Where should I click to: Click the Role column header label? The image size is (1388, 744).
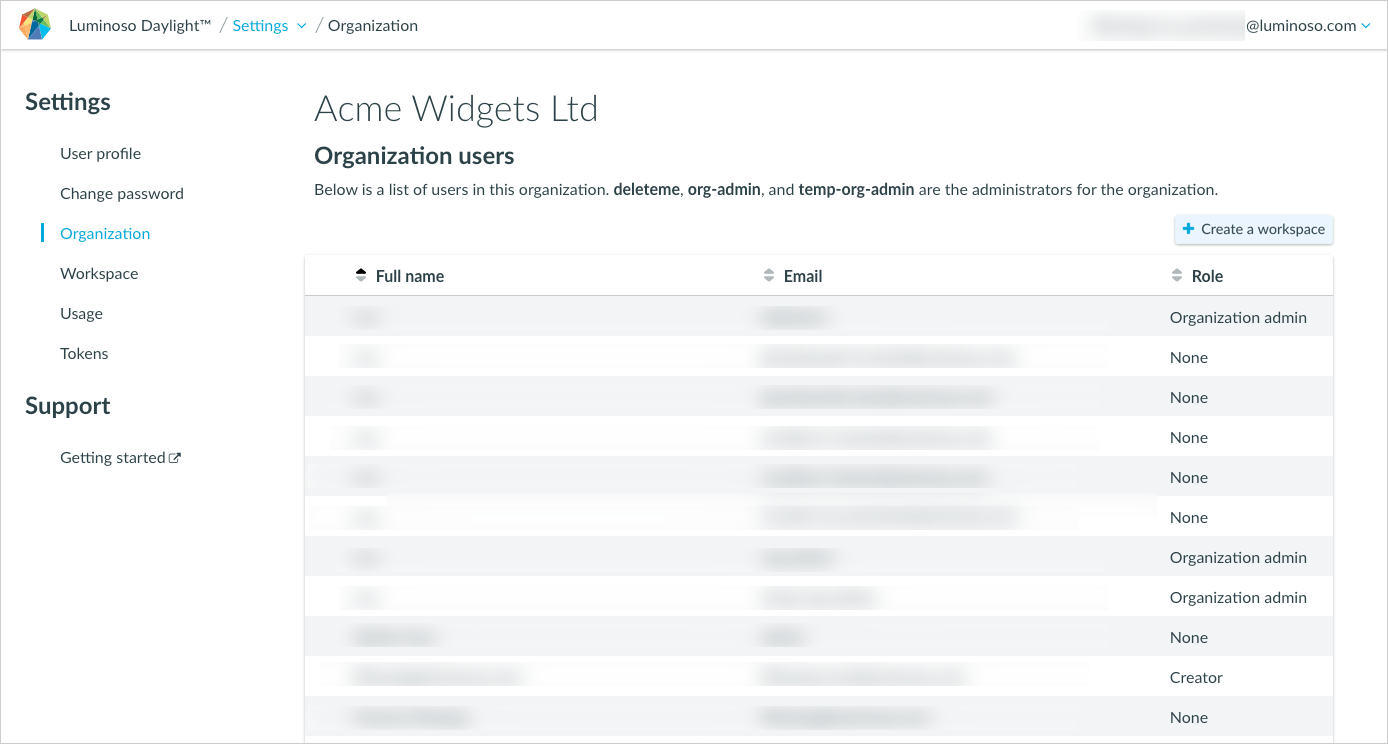tap(1207, 277)
